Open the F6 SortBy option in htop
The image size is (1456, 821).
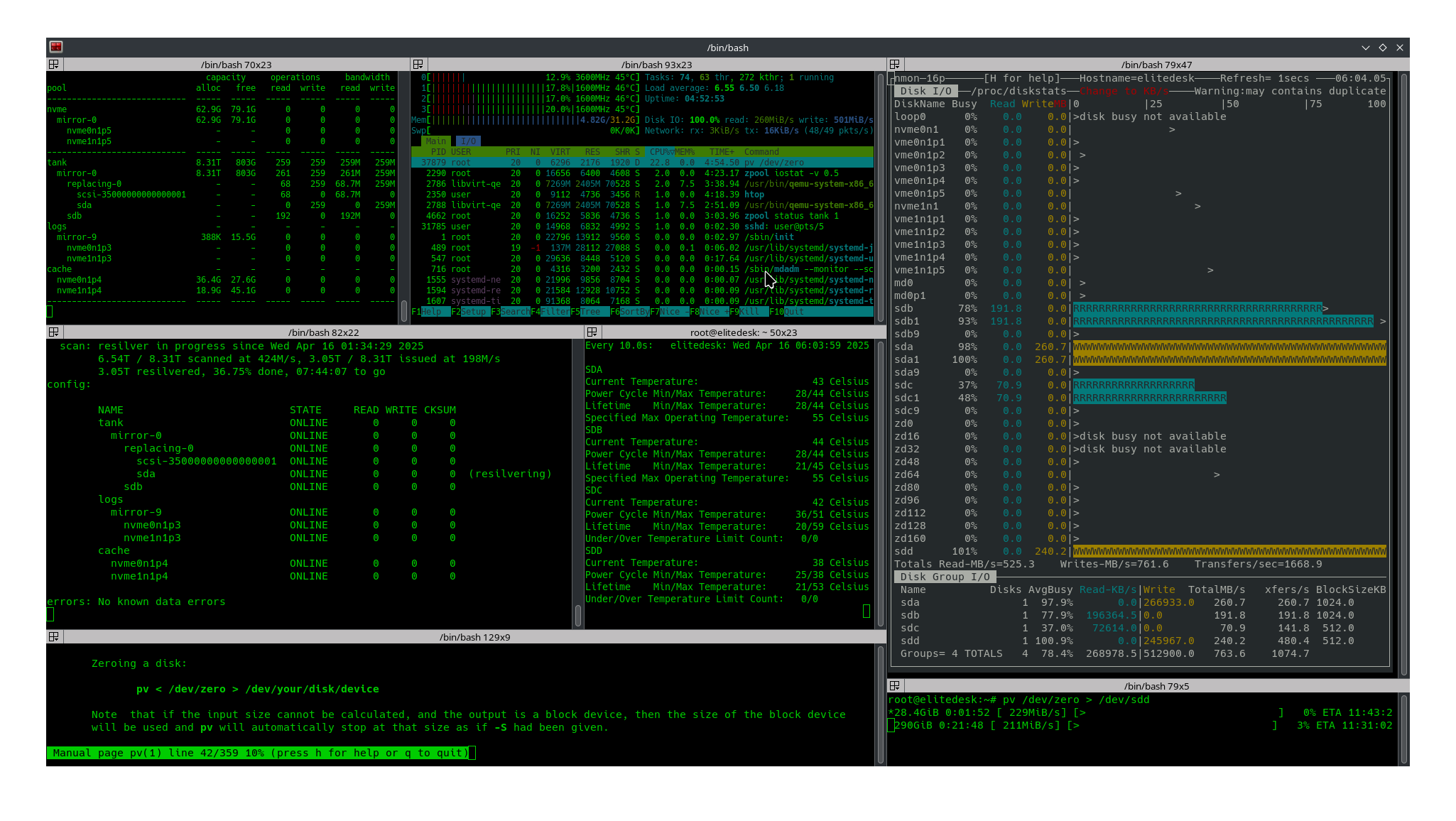point(634,312)
